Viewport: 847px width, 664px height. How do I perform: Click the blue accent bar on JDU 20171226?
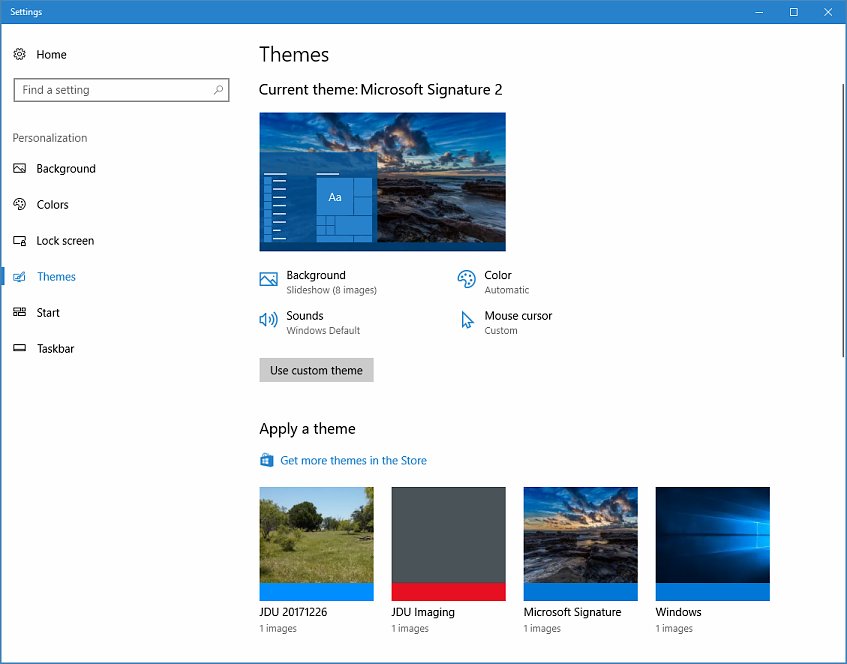tap(317, 592)
